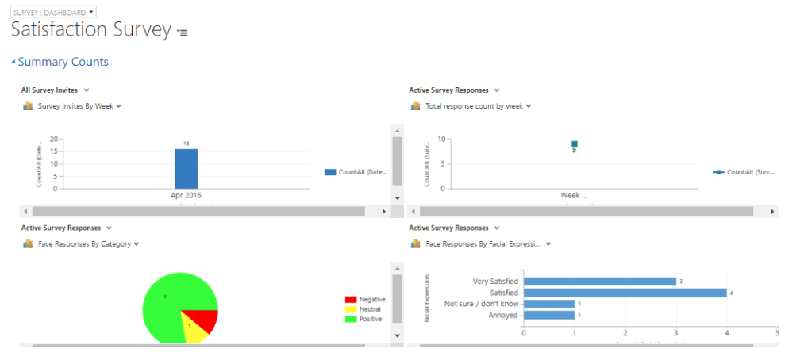Open the Total response count by week dropdown
Viewport: 800px width, 364px height.
pyautogui.click(x=529, y=106)
